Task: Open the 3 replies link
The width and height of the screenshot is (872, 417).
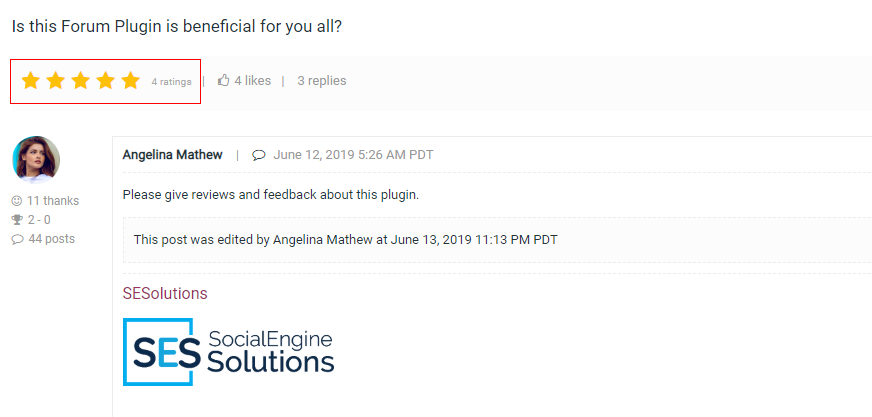Action: 322,81
